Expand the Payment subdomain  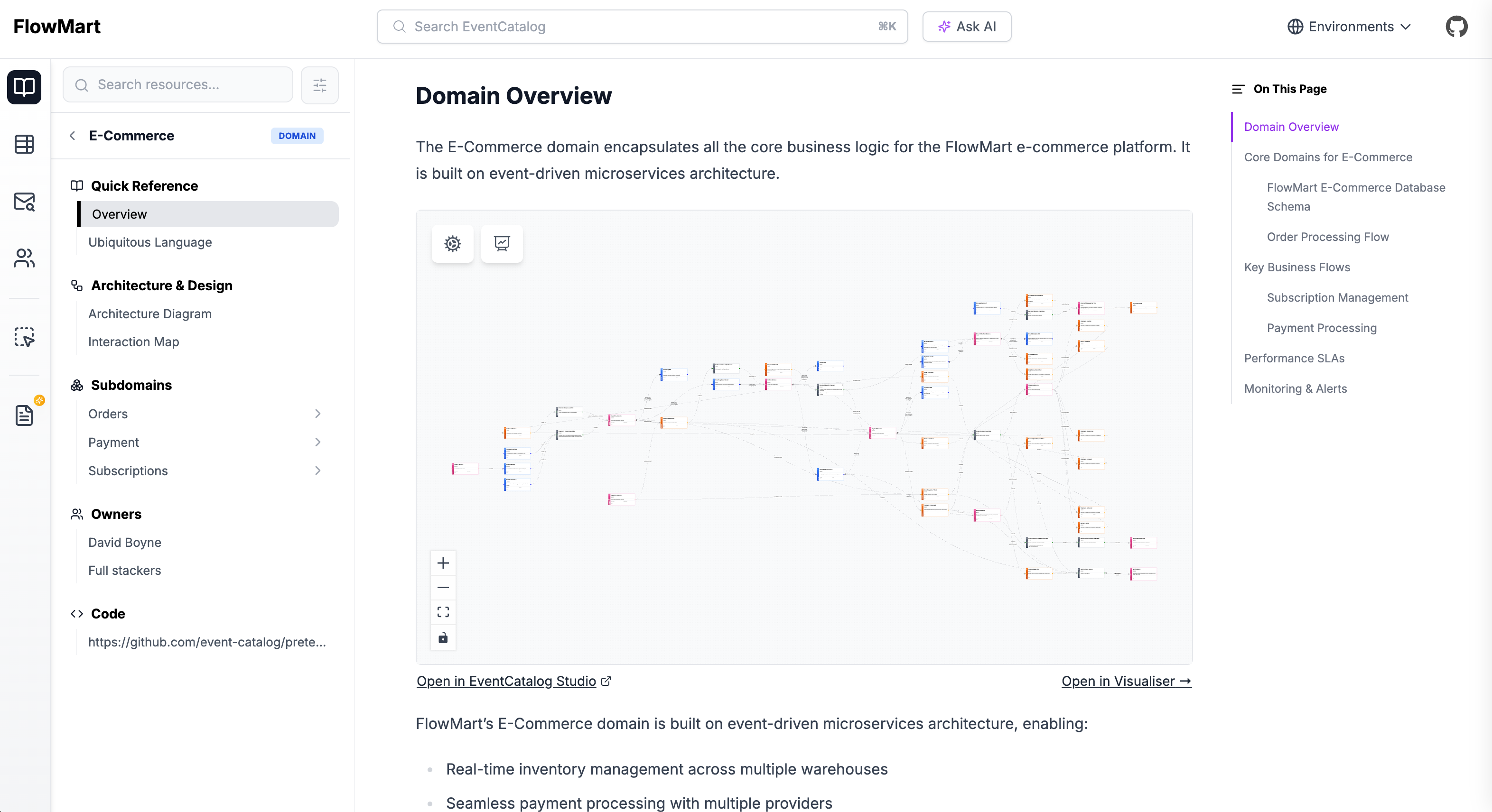pos(317,442)
